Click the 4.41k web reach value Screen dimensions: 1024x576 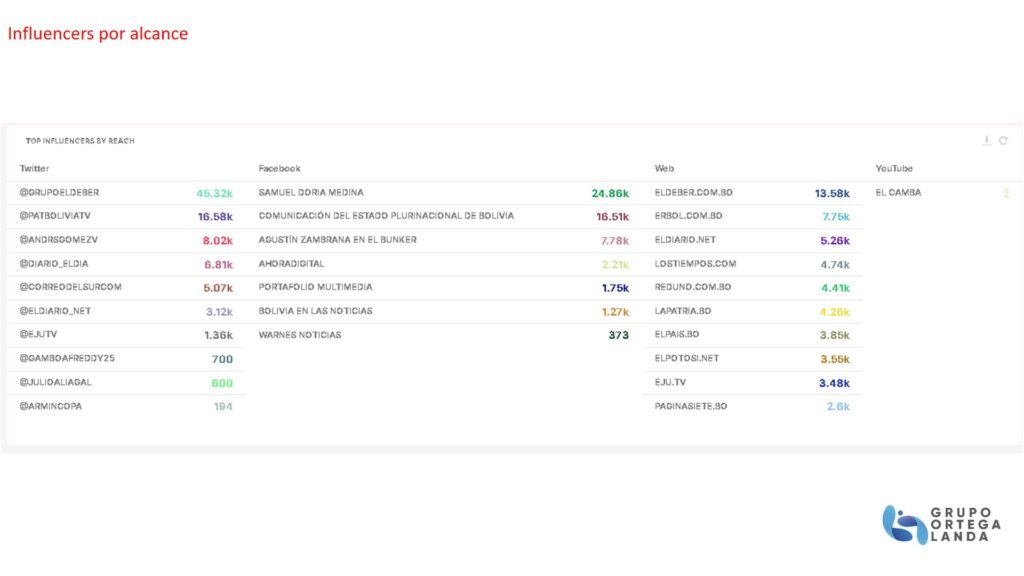(835, 287)
